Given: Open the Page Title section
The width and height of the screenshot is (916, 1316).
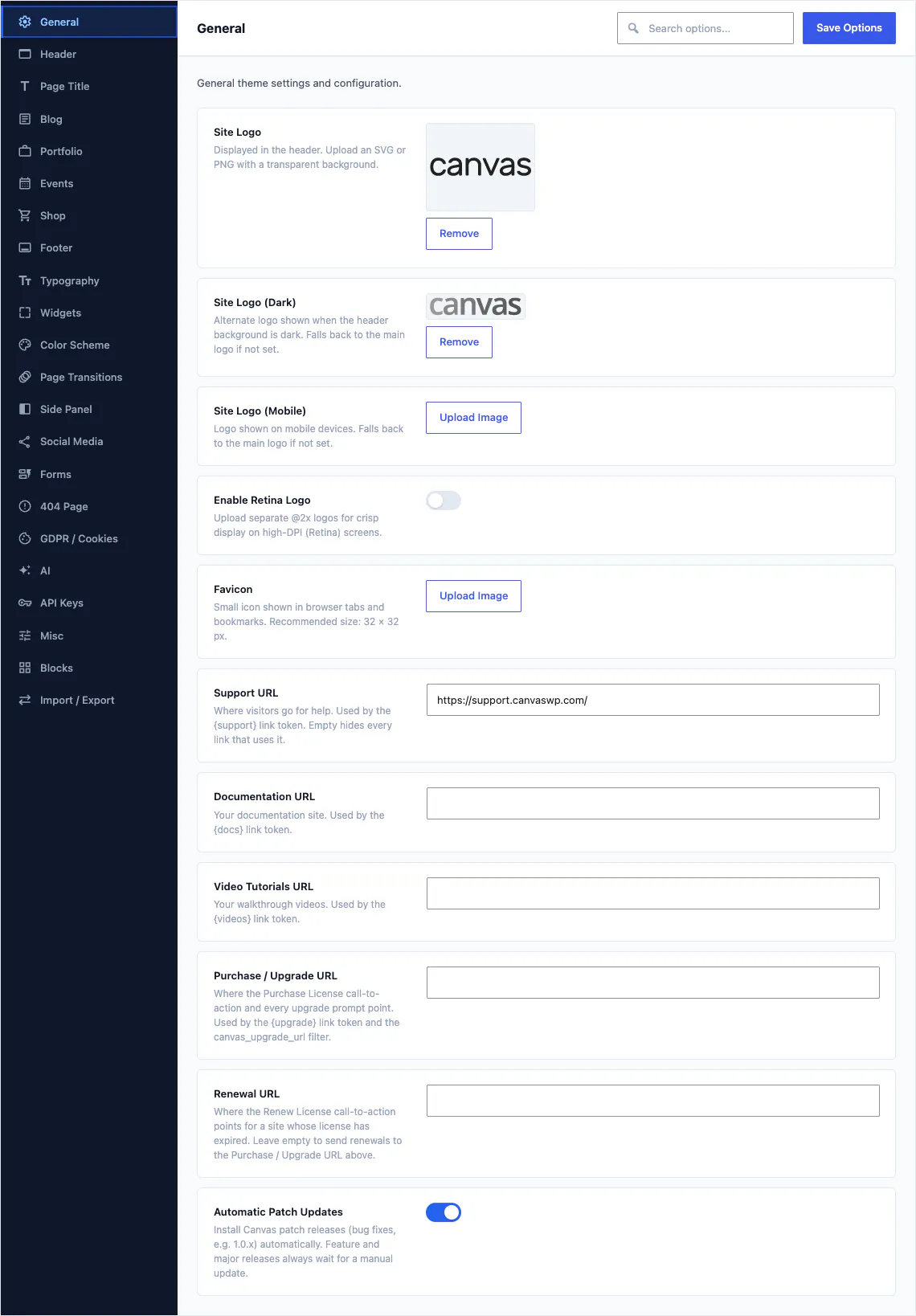Looking at the screenshot, I should point(88,86).
